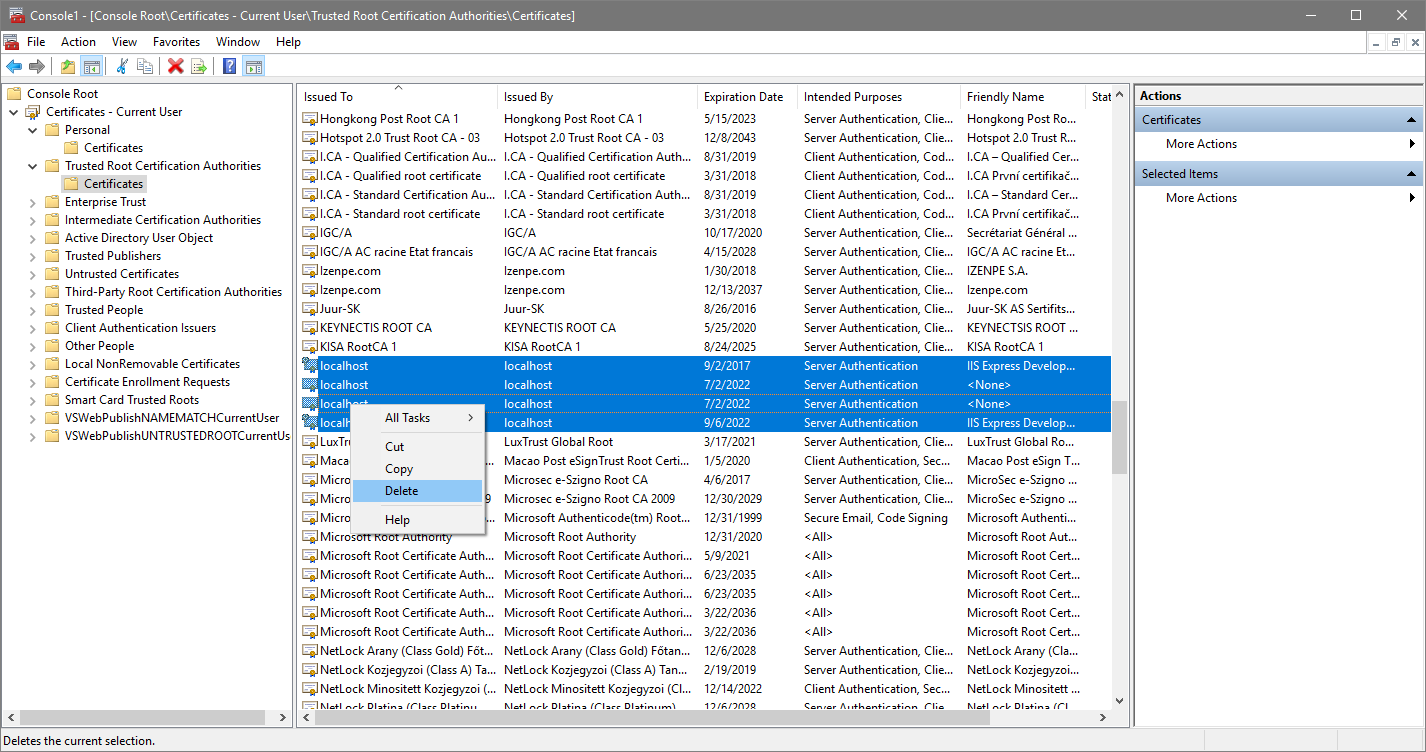Open the View menu
This screenshot has width=1426, height=752.
click(x=125, y=42)
